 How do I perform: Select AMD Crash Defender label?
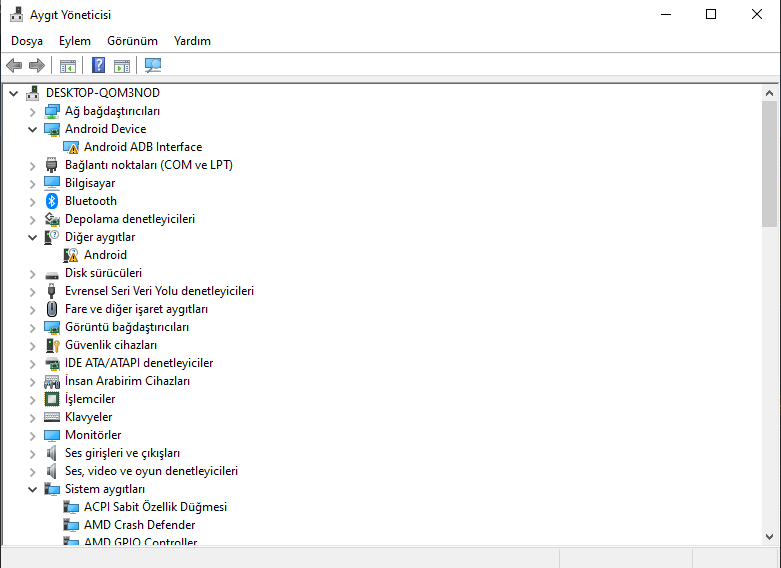coord(139,525)
